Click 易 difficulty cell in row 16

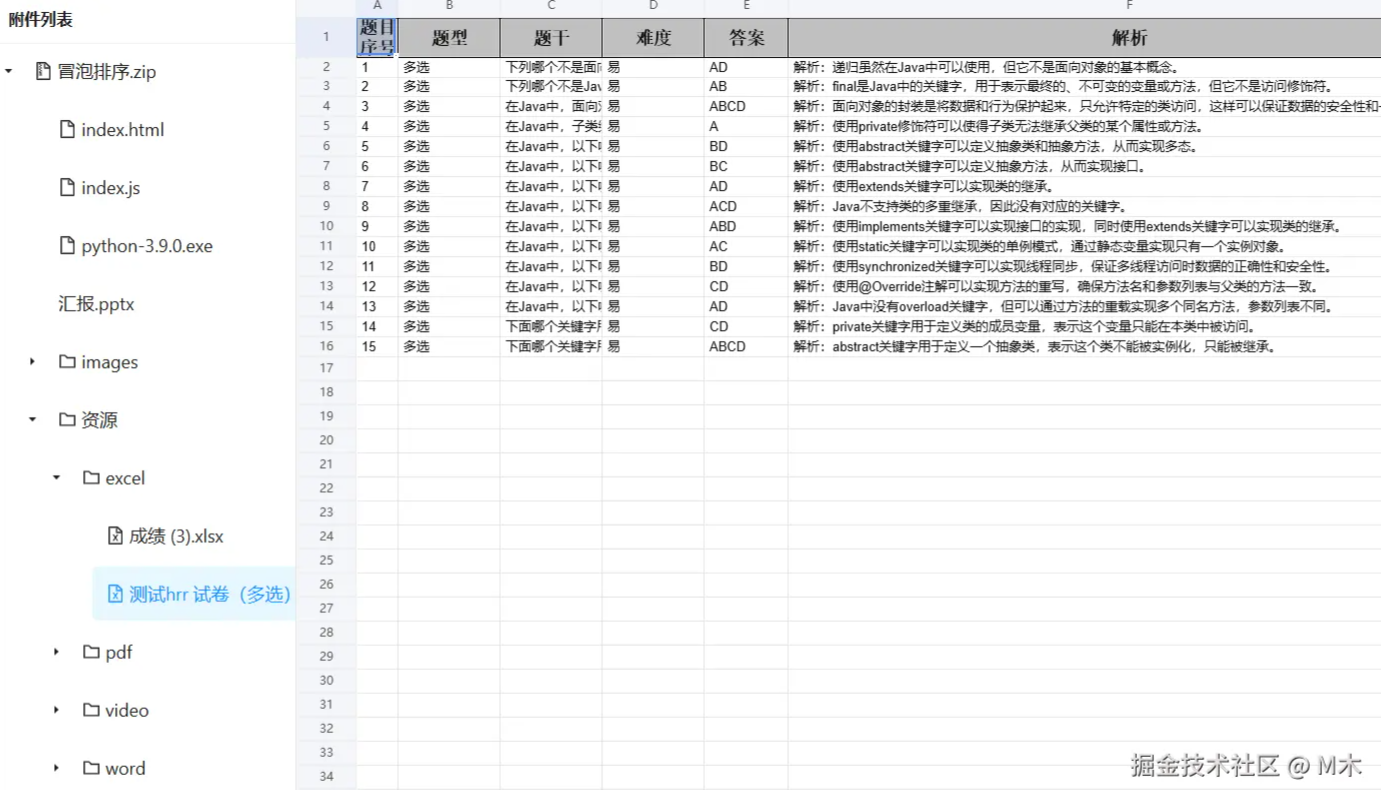[x=653, y=347]
